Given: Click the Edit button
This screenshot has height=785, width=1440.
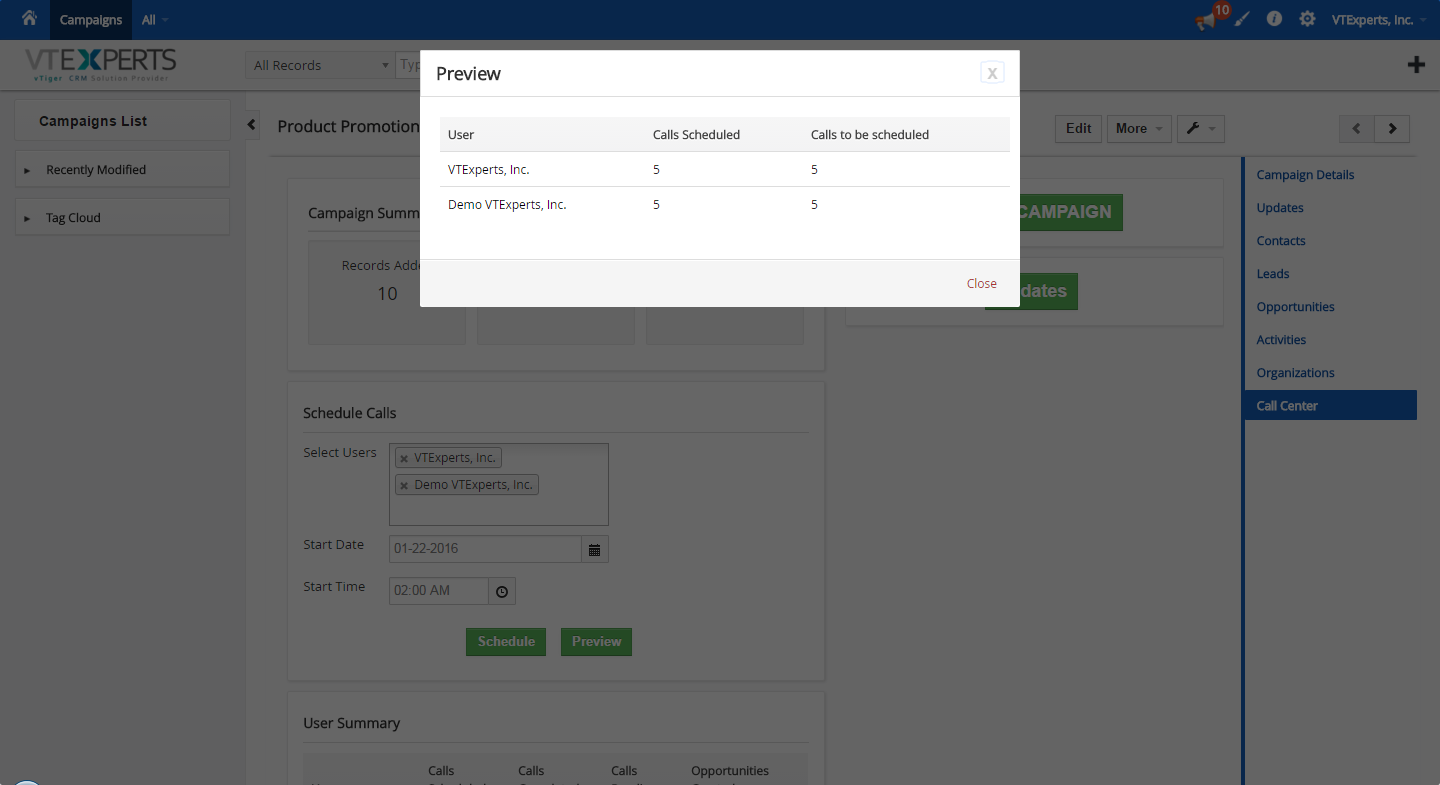Looking at the screenshot, I should [1078, 128].
